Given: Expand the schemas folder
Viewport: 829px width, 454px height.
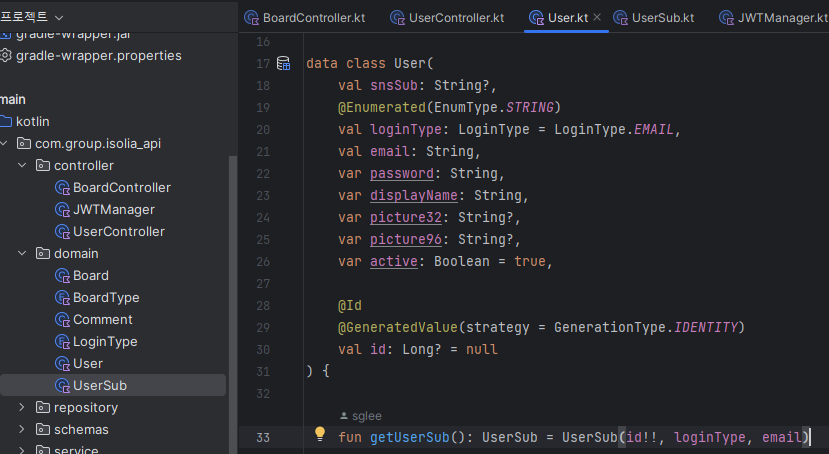Looking at the screenshot, I should pyautogui.click(x=22, y=429).
